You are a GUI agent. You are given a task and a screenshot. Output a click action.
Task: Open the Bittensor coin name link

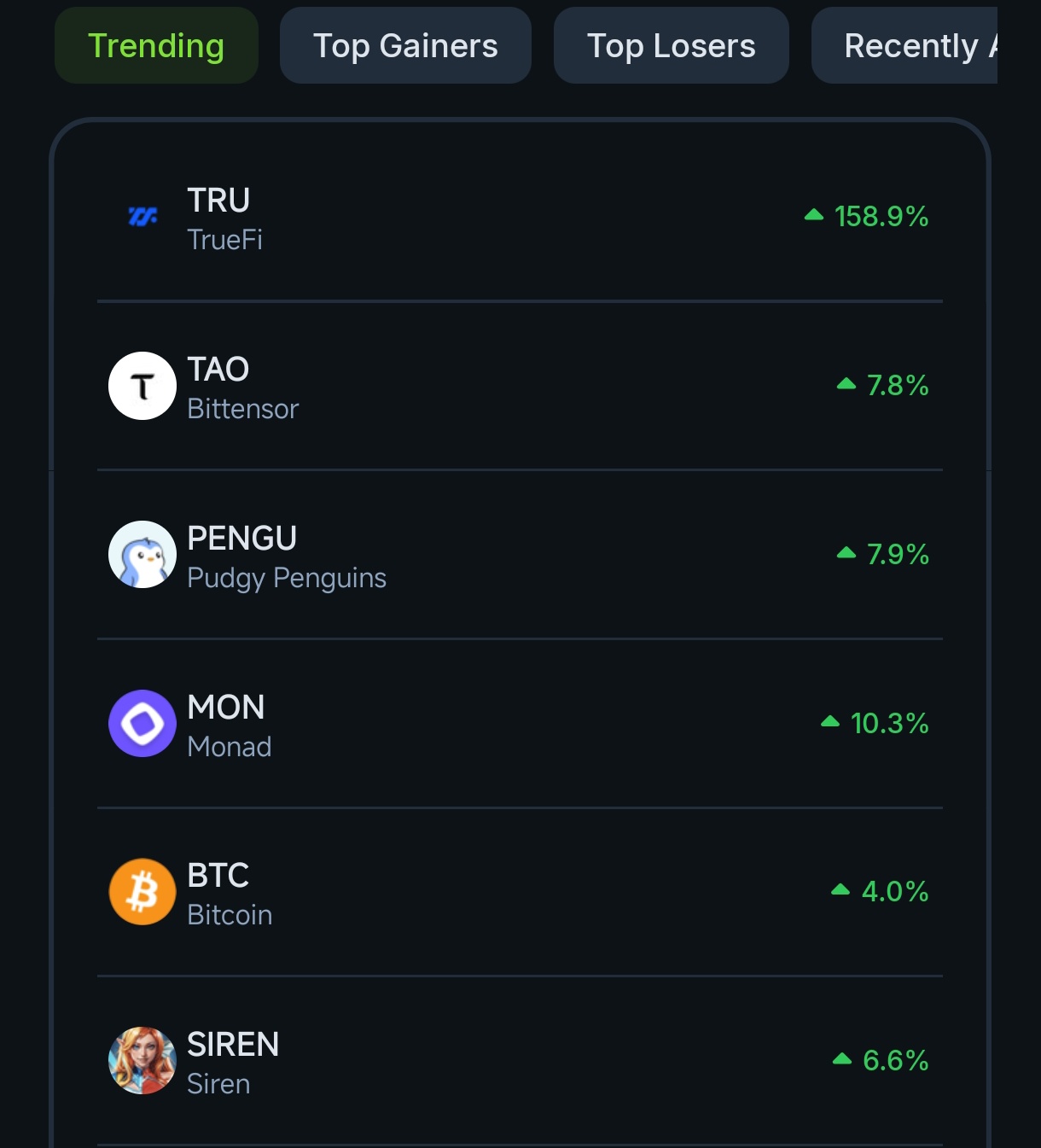click(243, 409)
